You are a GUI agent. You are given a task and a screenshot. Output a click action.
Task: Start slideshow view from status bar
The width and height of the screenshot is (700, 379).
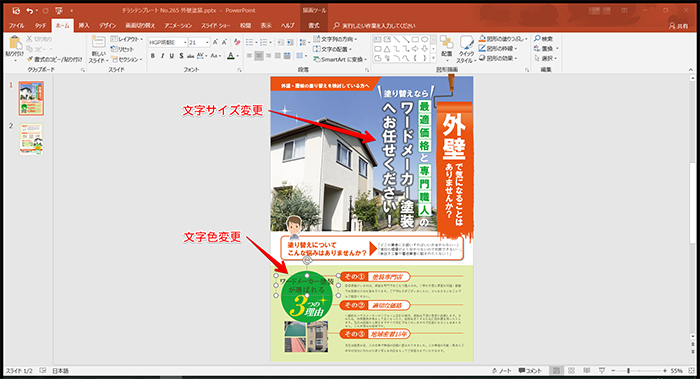click(x=602, y=371)
